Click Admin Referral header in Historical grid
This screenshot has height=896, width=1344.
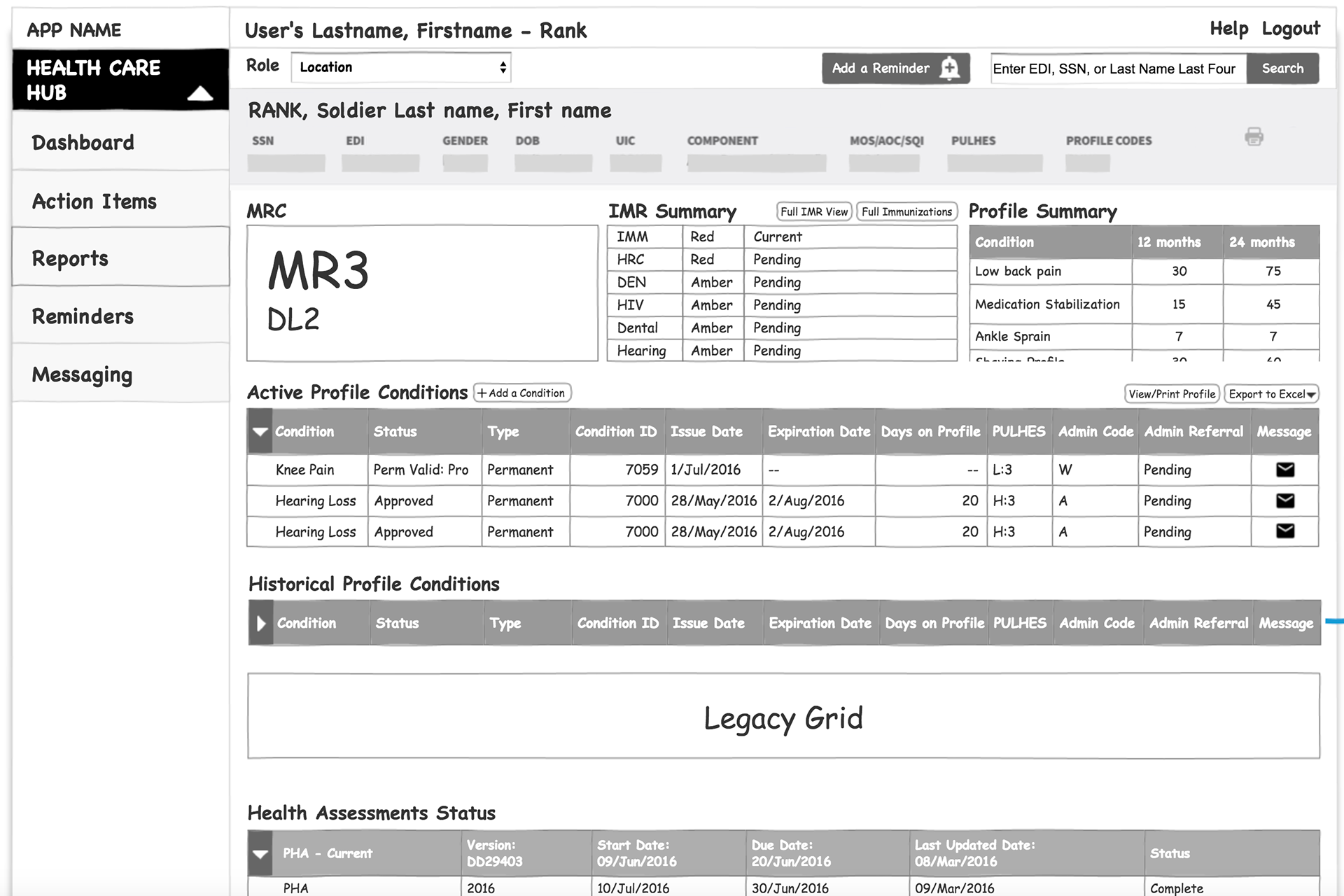(x=1198, y=623)
